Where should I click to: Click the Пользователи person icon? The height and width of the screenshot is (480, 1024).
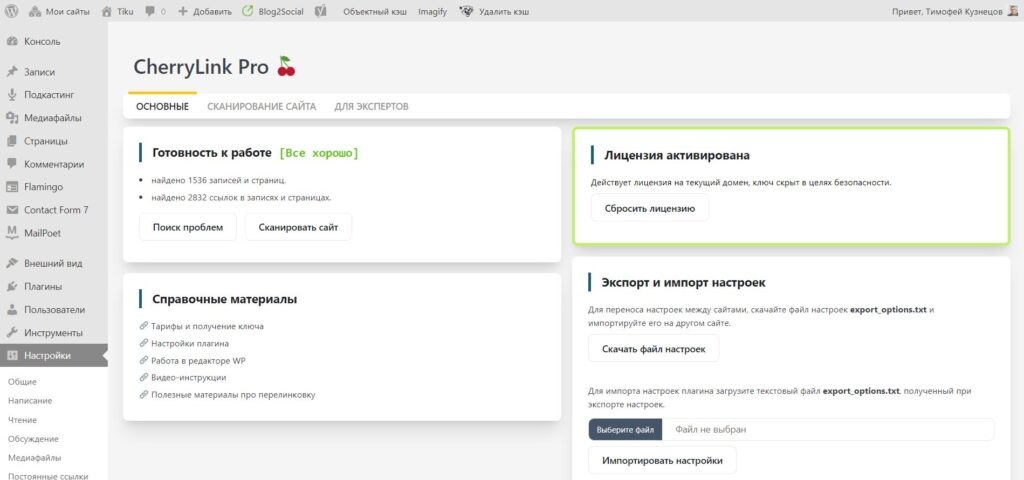coord(12,310)
